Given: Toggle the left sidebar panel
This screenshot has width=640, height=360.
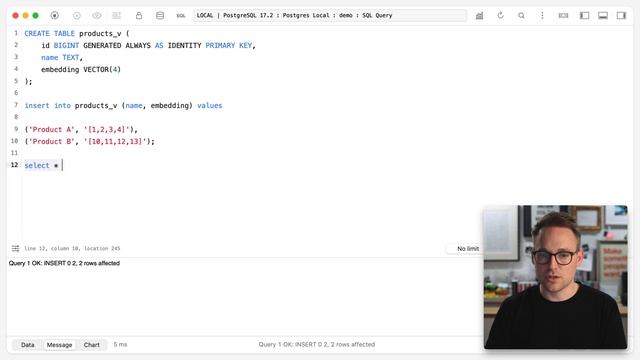Looking at the screenshot, I should 584,16.
